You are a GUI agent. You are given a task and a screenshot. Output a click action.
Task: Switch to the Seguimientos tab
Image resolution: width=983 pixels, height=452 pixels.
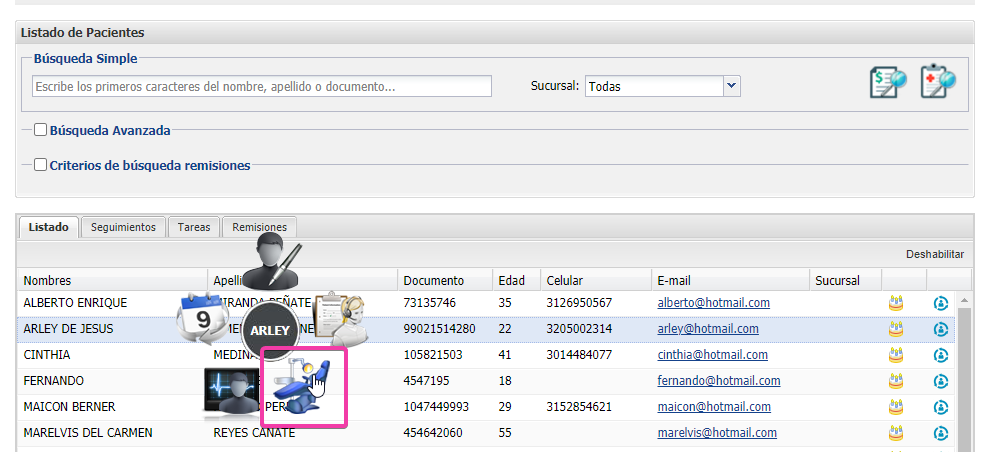pos(123,227)
